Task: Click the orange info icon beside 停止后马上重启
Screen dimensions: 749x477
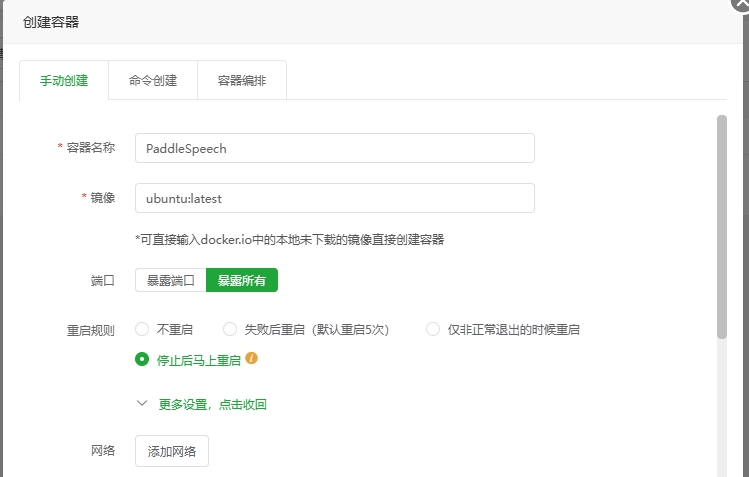Action: tap(252, 358)
